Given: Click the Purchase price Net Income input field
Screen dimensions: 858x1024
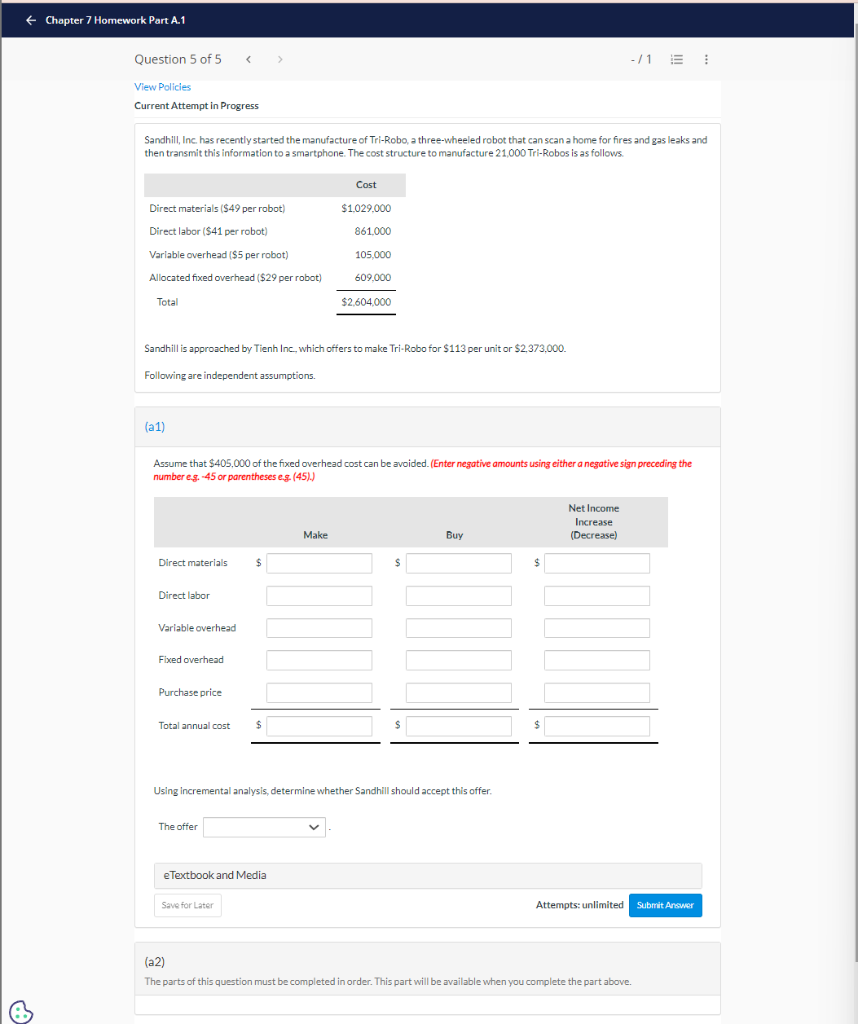Looking at the screenshot, I should tap(597, 692).
